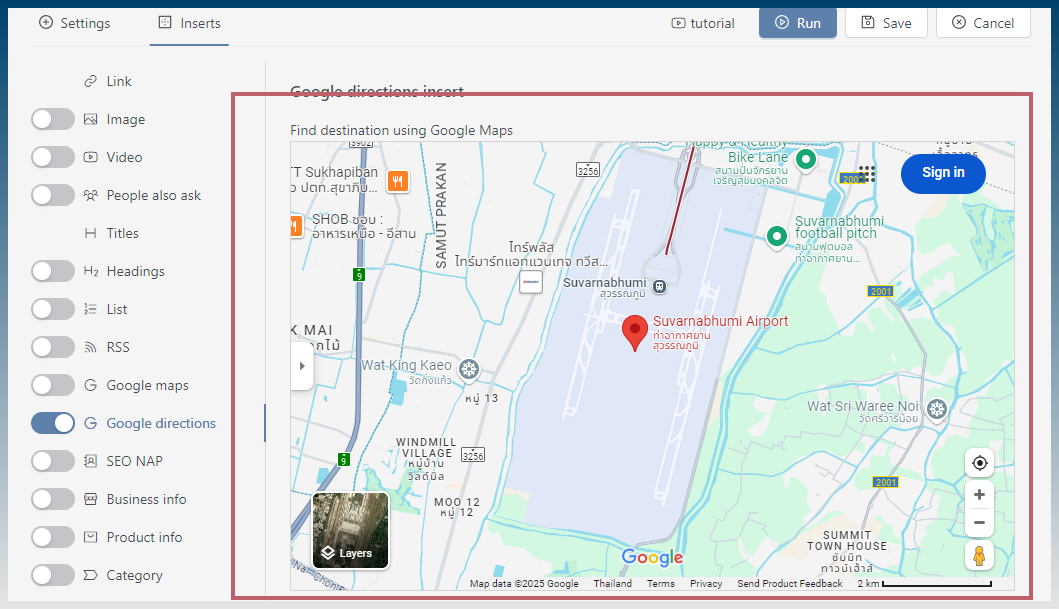Click the orange restaurant marker near Sukhapiban
Viewport: 1059px width, 609px height.
coord(398,181)
